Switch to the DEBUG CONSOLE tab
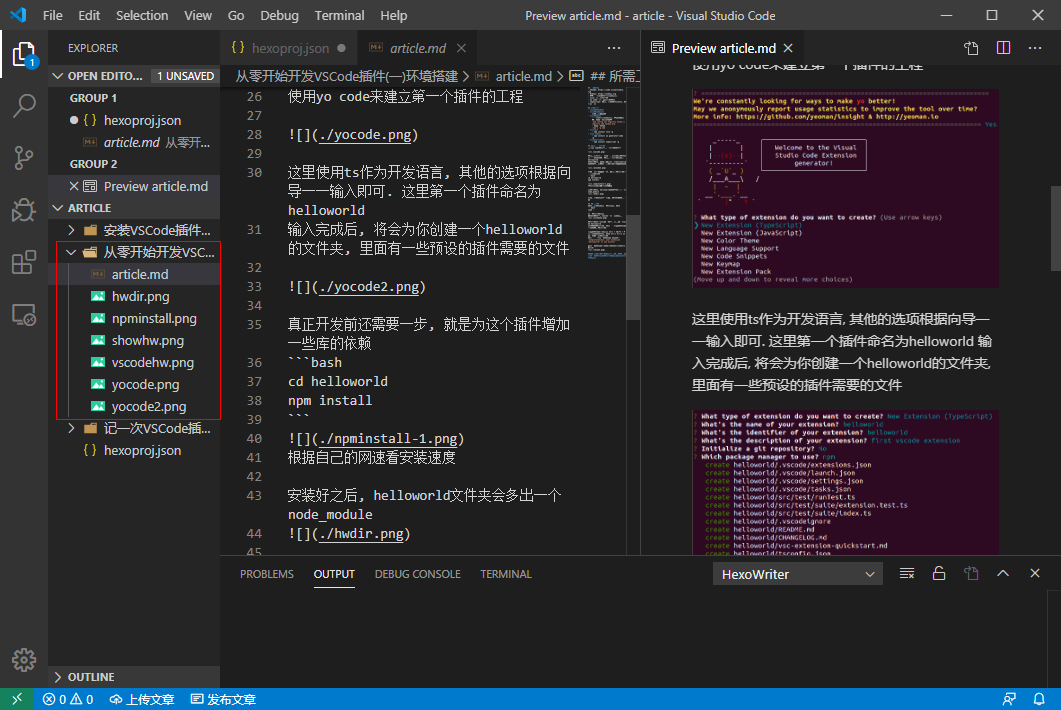The height and width of the screenshot is (710, 1061). click(417, 574)
